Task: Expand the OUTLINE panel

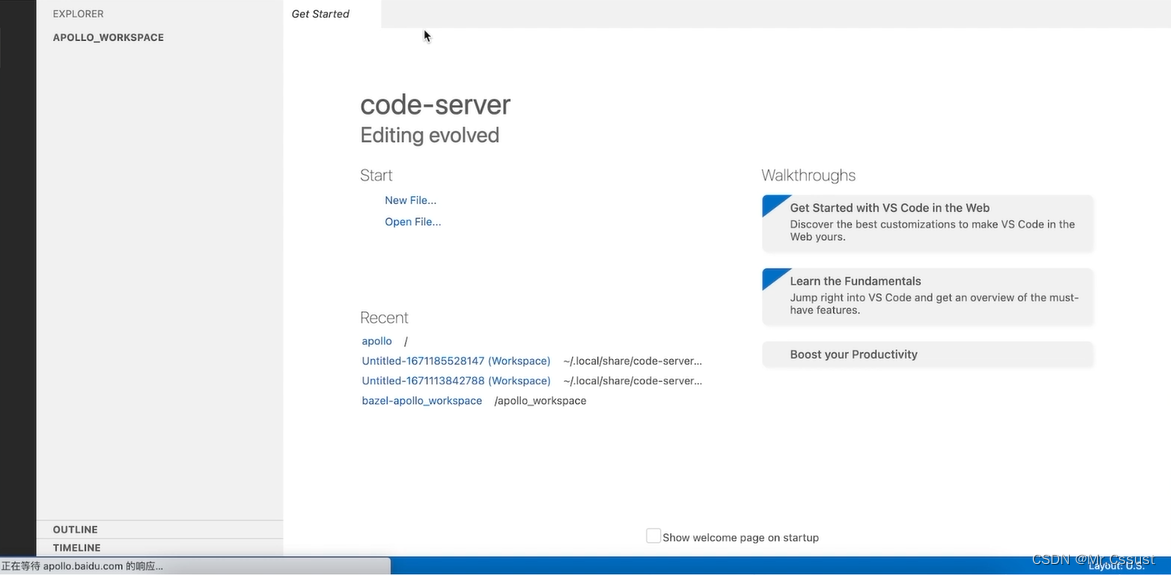Action: click(160, 529)
